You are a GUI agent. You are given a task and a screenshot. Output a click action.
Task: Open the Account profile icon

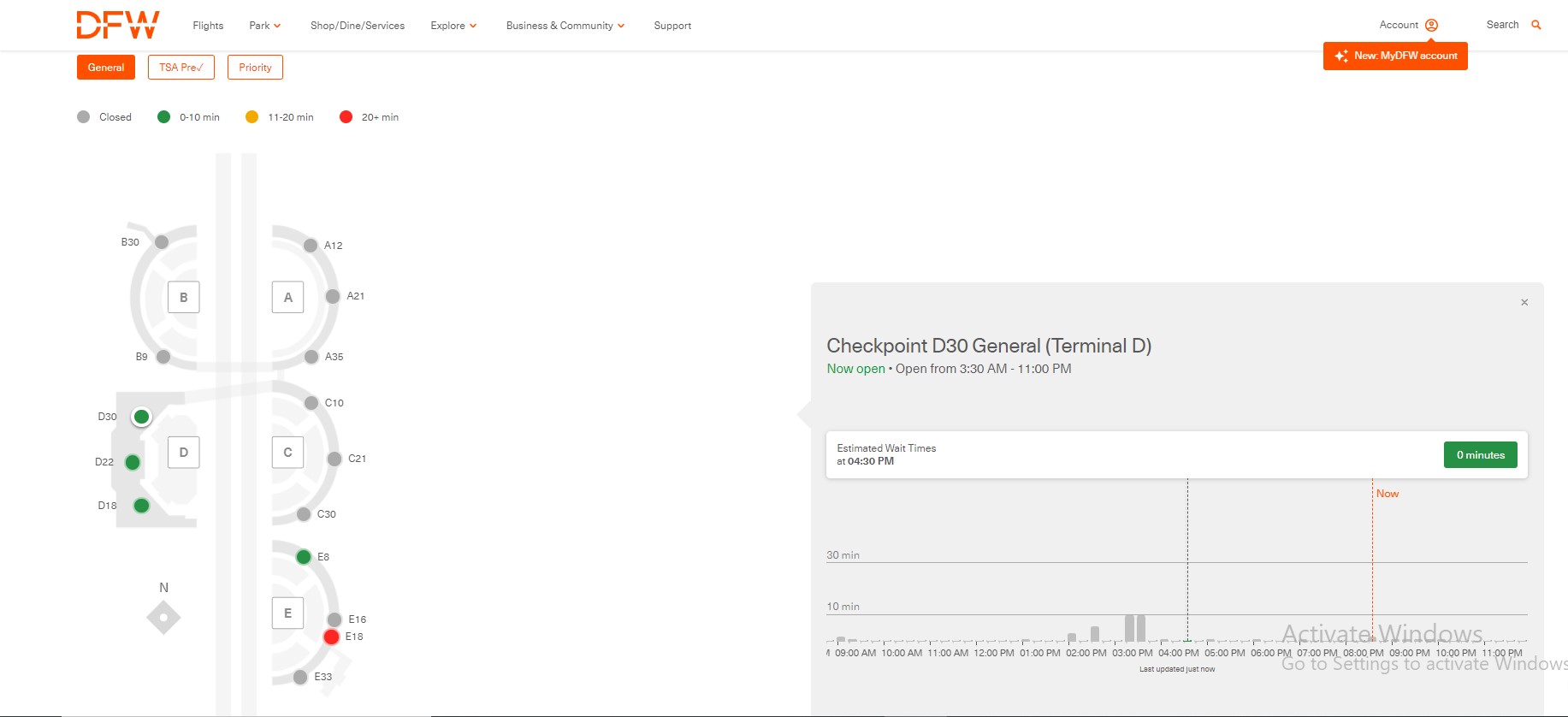point(1431,26)
